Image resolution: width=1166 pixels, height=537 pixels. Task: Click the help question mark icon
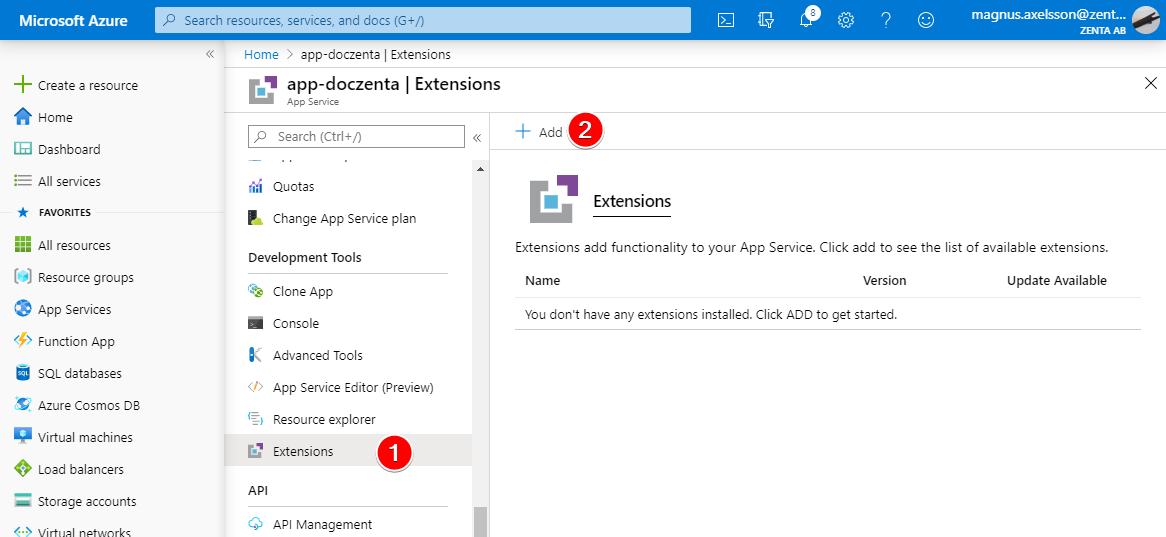(885, 20)
